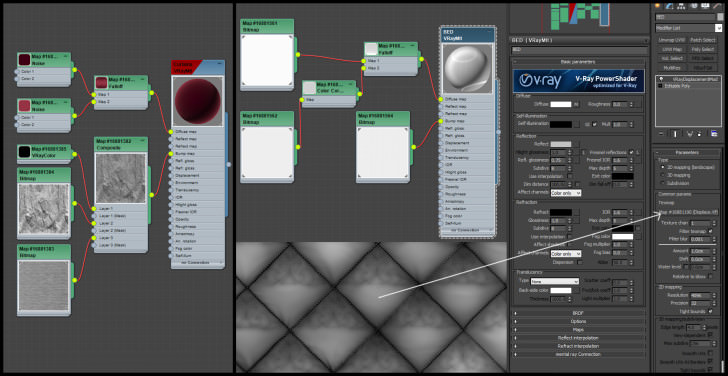
Task: Click output socket of the VRayColor node
Action: 74,155
